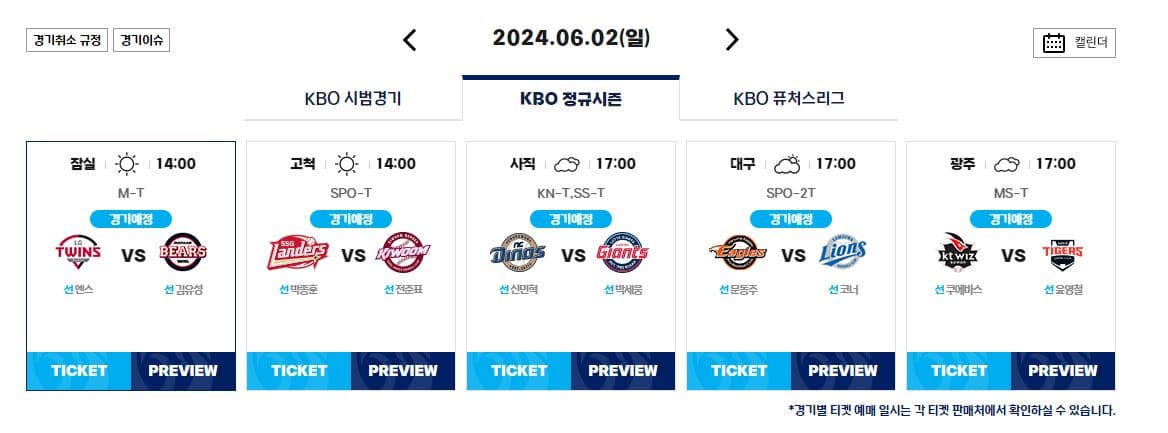Select the SSG Landers logo
This screenshot has height=433, width=1168.
click(298, 253)
